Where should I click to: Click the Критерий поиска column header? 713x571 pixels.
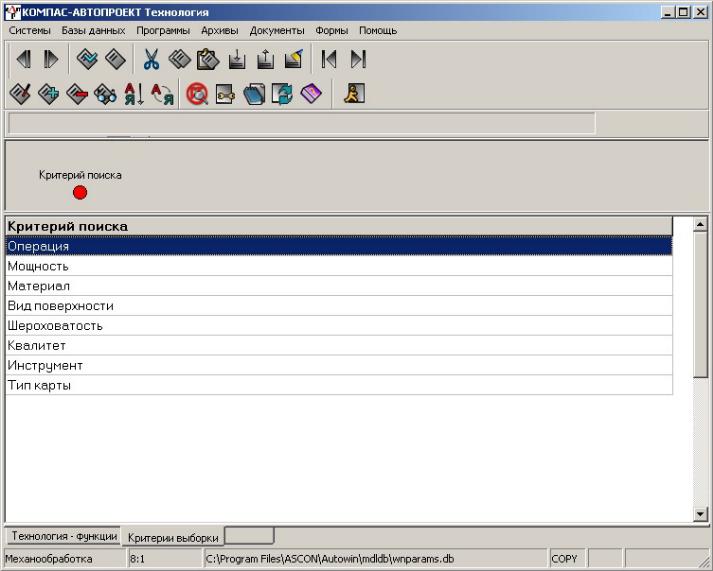pos(339,226)
